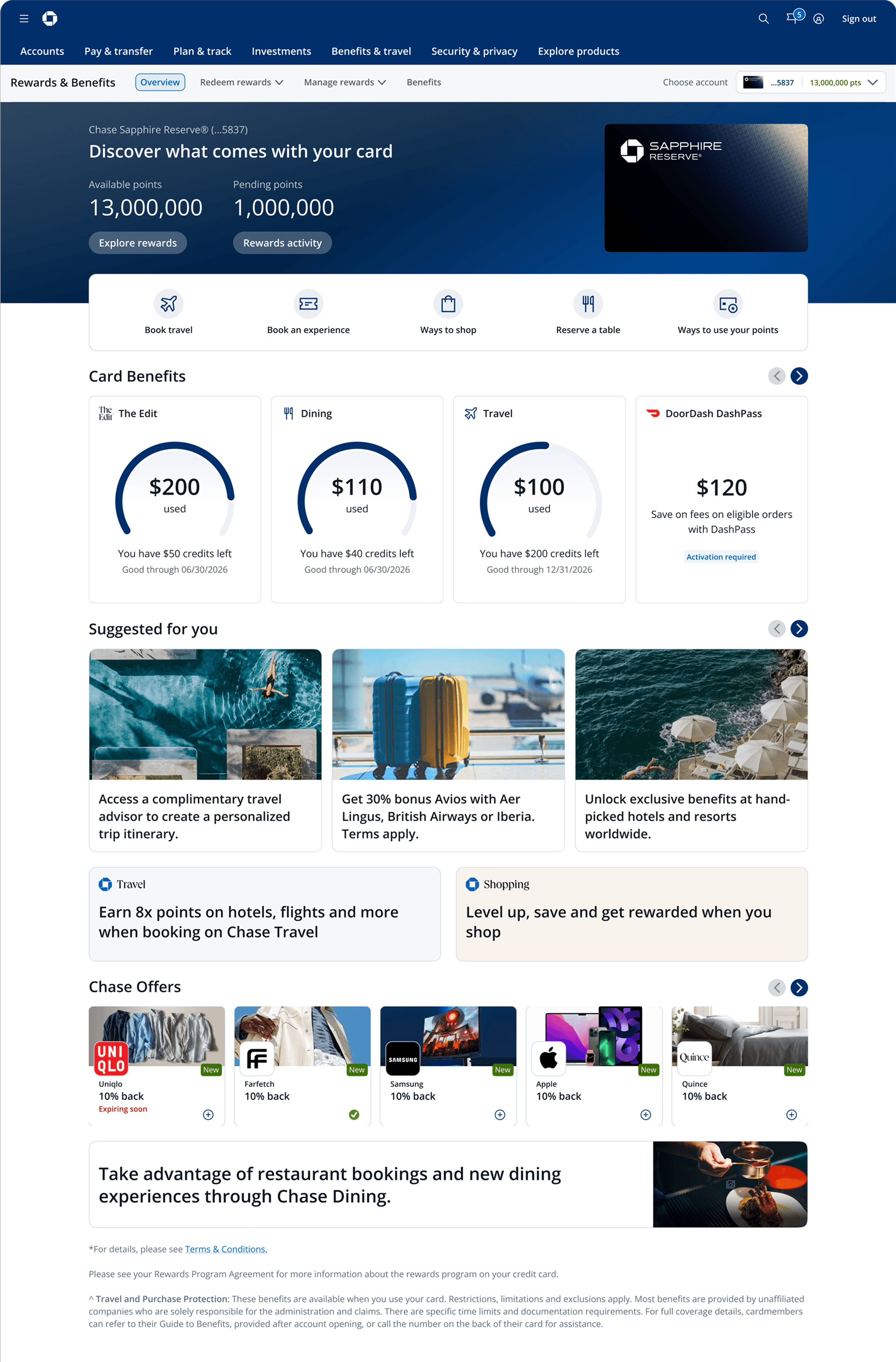Image resolution: width=896 pixels, height=1362 pixels.
Task: Add the Uniqlo offer with plus icon
Action: coord(208,1115)
